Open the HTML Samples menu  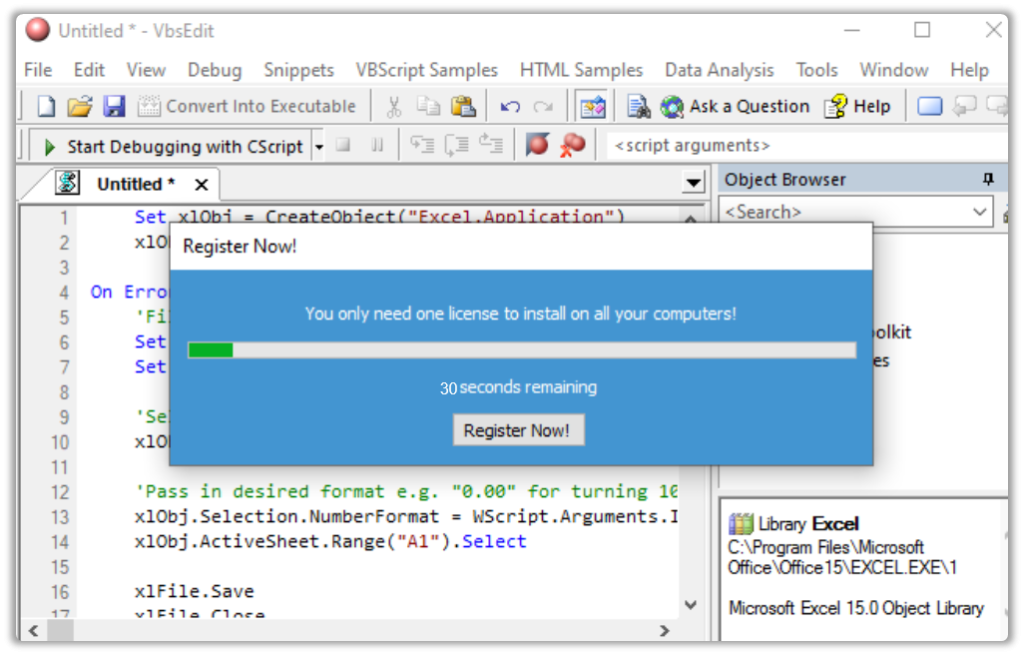point(581,70)
